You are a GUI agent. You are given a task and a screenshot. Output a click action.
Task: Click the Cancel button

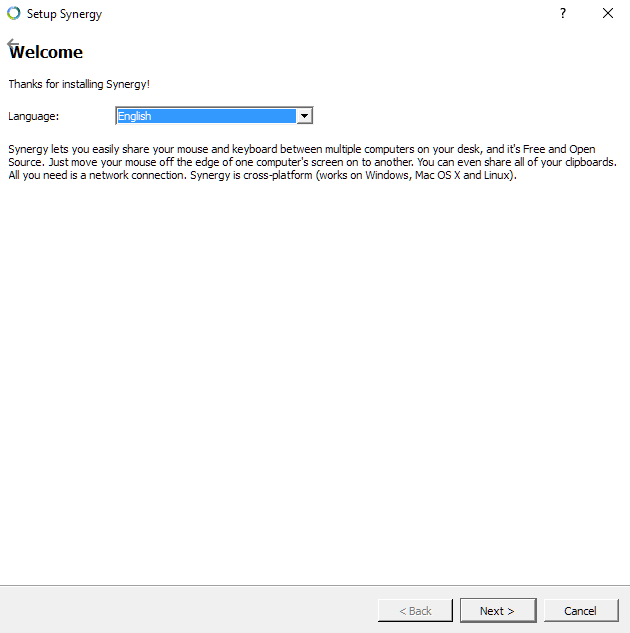(x=581, y=610)
